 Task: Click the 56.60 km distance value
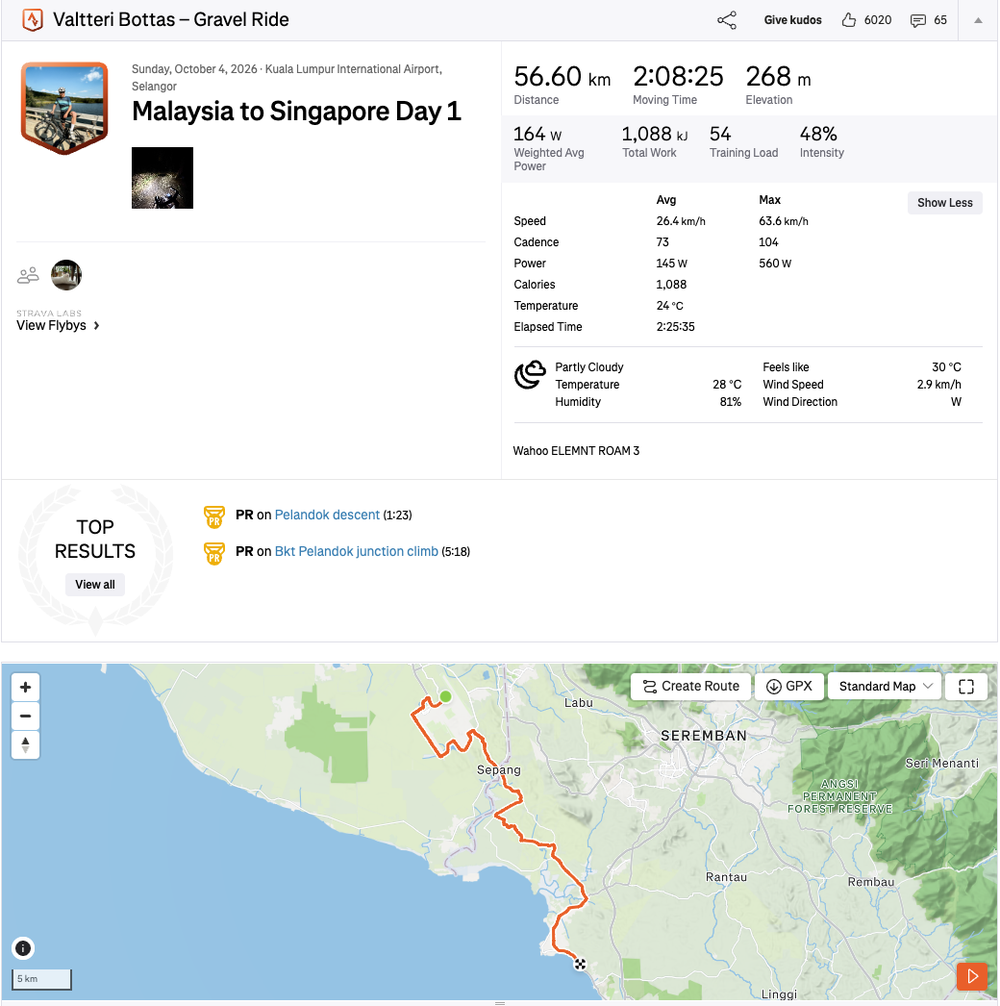click(562, 77)
